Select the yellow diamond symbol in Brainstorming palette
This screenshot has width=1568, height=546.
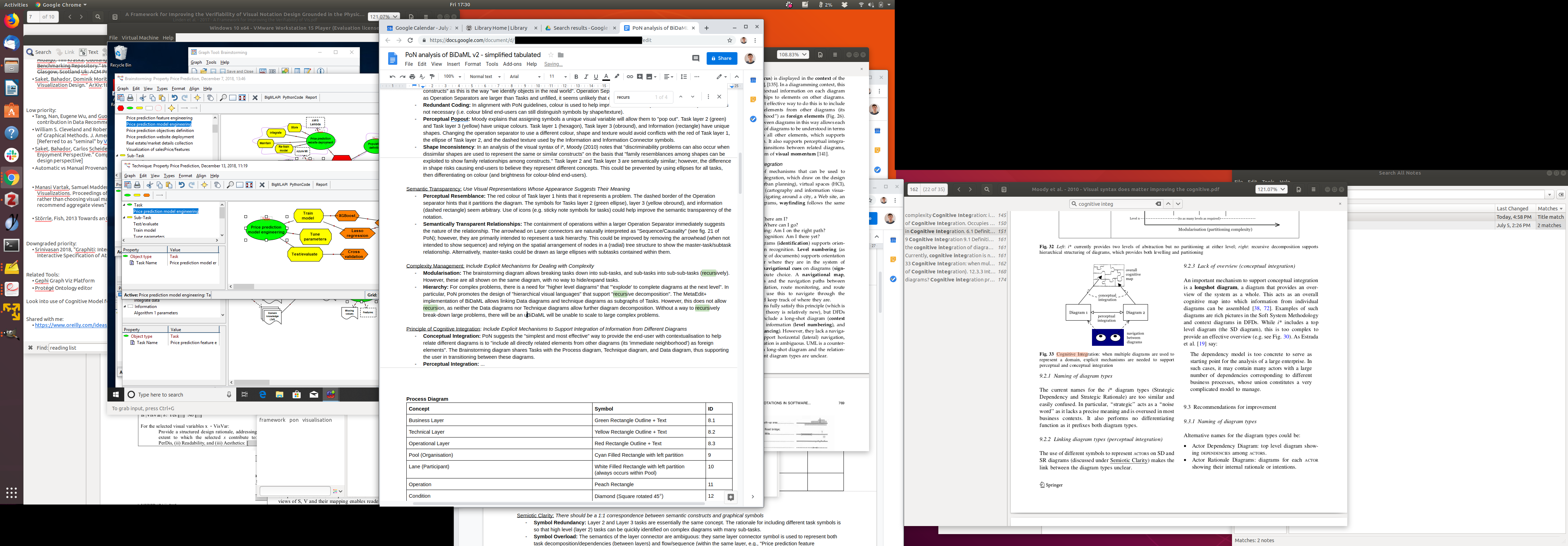click(x=171, y=108)
